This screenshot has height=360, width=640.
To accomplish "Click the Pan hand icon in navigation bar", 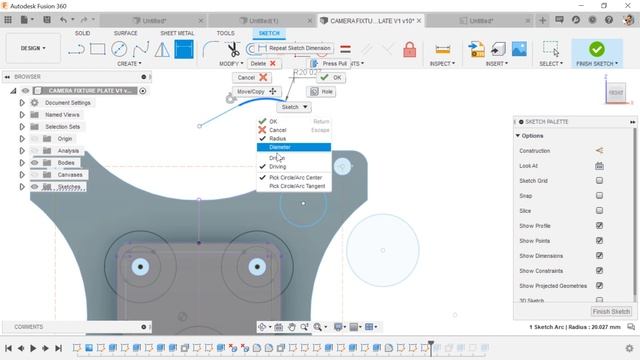I will point(291,327).
